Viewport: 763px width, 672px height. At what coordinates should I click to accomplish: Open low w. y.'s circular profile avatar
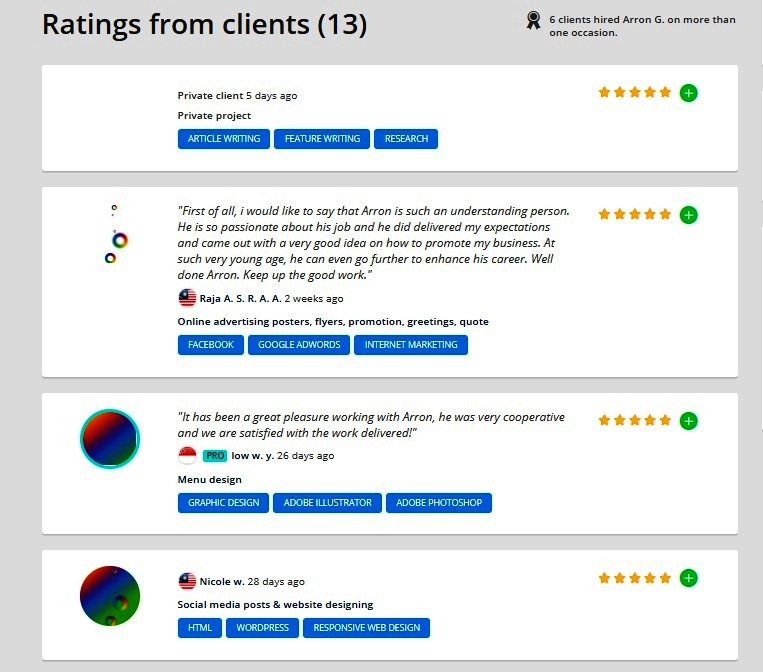[110, 438]
